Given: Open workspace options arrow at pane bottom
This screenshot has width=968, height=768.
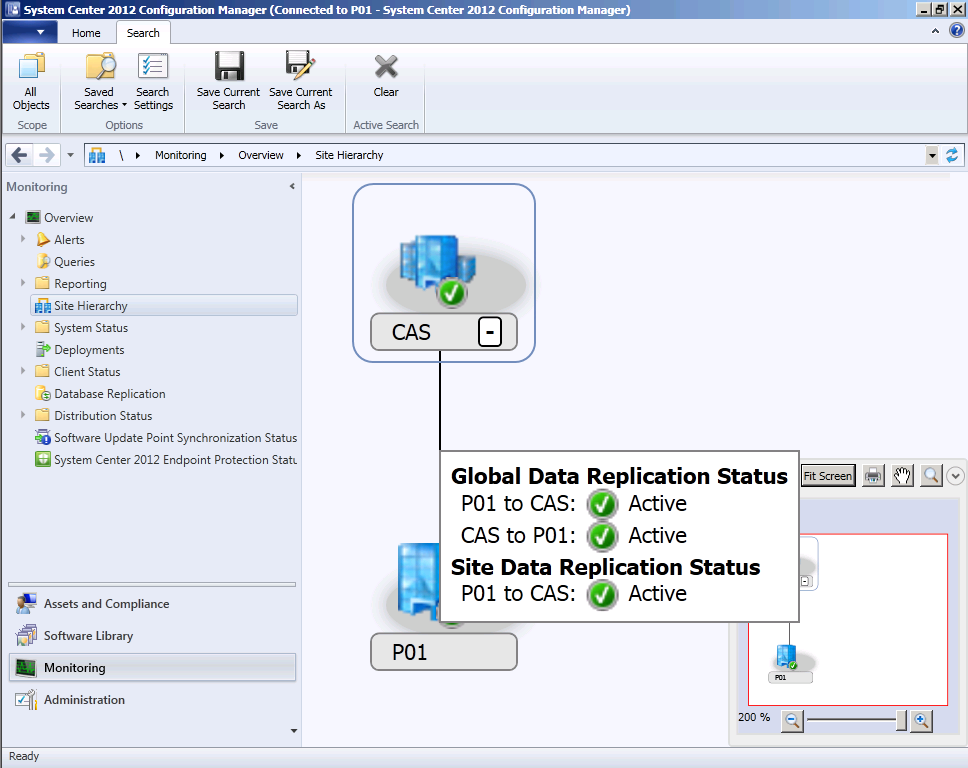Looking at the screenshot, I should pyautogui.click(x=294, y=731).
